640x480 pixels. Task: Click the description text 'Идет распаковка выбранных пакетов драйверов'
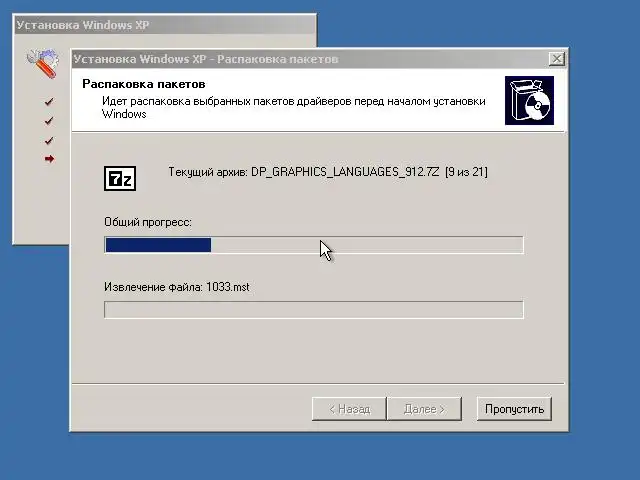tap(227, 101)
